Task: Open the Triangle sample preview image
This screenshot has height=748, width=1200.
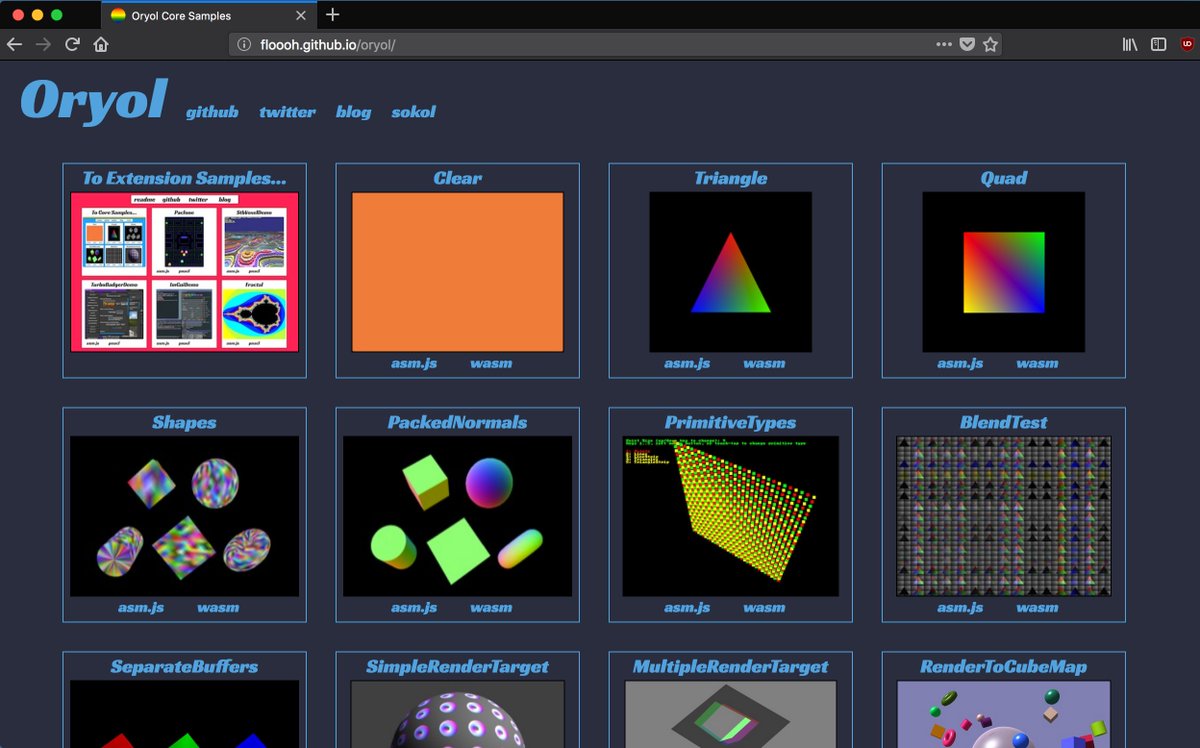Action: click(x=731, y=271)
